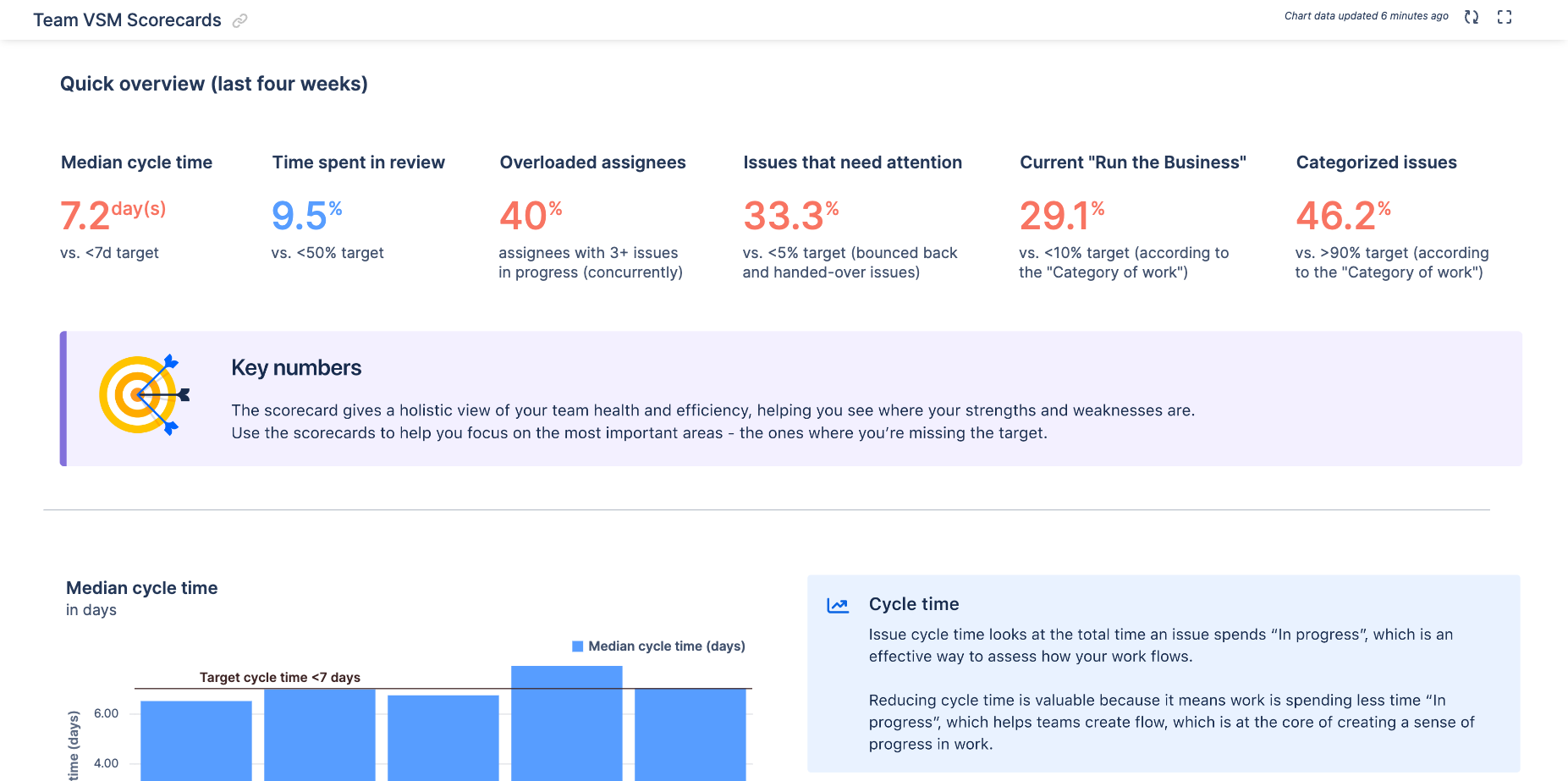Click the Time spent in review percentage
Screen dimensions: 1568x781
(x=300, y=216)
